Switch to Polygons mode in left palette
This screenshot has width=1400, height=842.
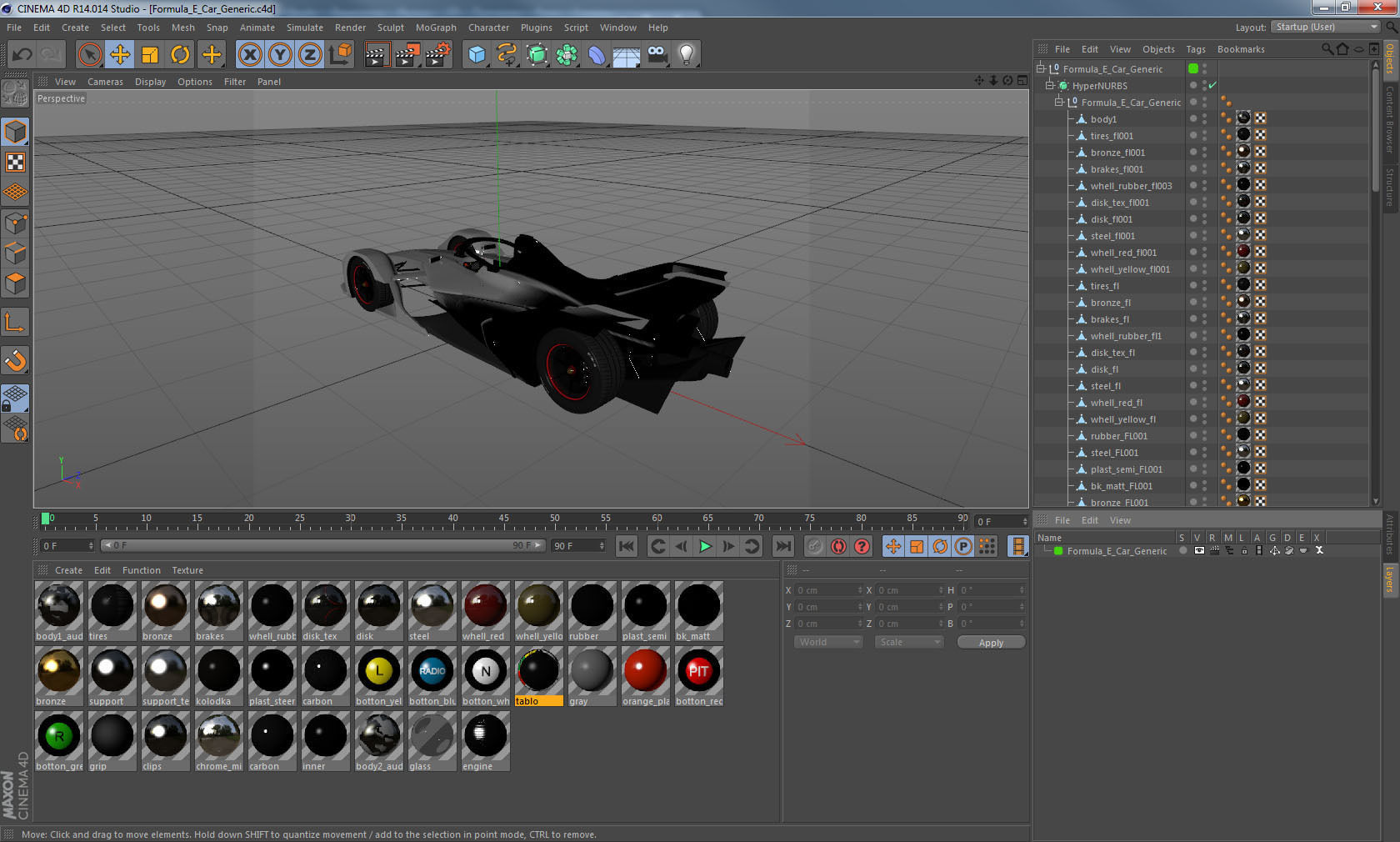point(15,283)
